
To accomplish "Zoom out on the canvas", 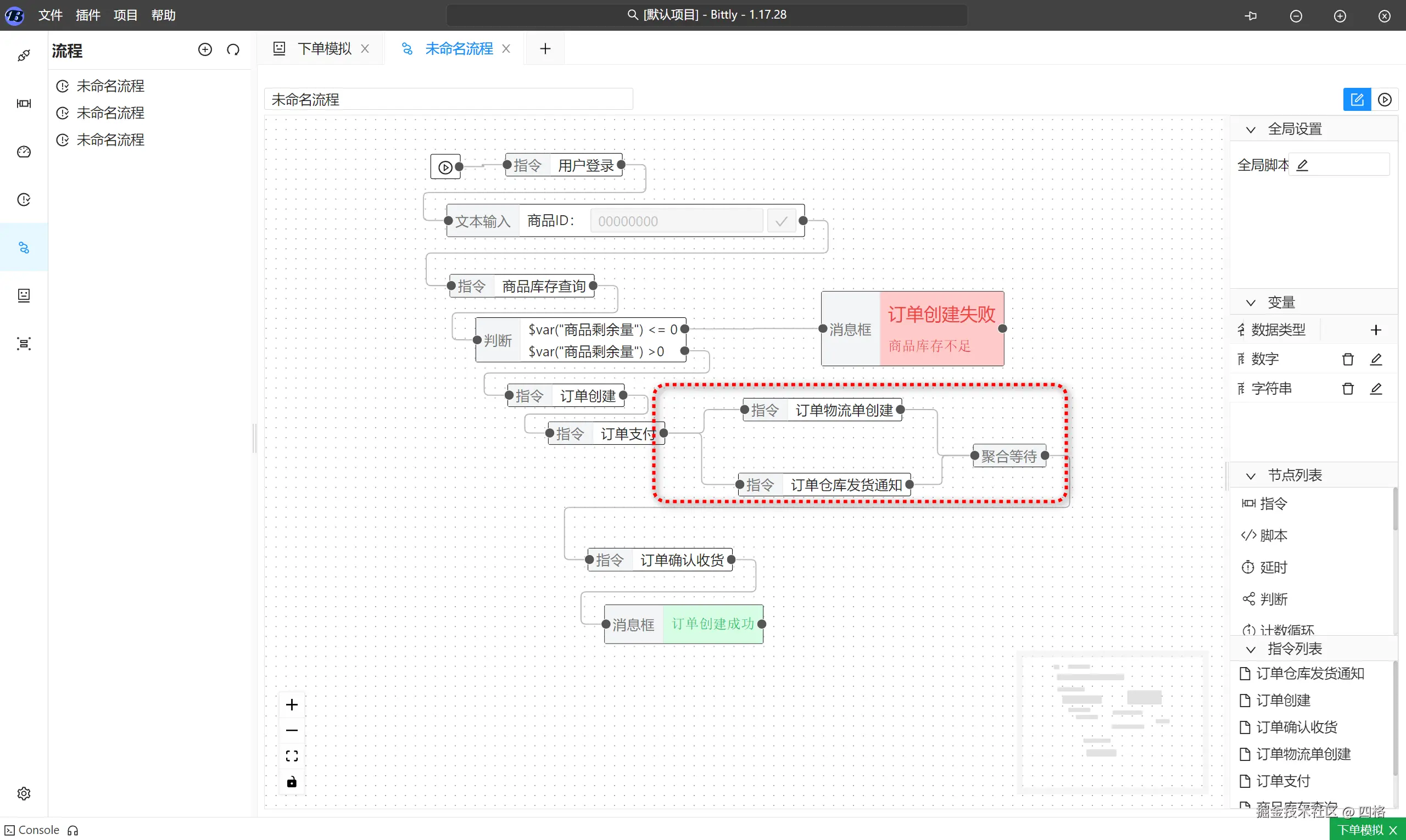I will [x=292, y=730].
